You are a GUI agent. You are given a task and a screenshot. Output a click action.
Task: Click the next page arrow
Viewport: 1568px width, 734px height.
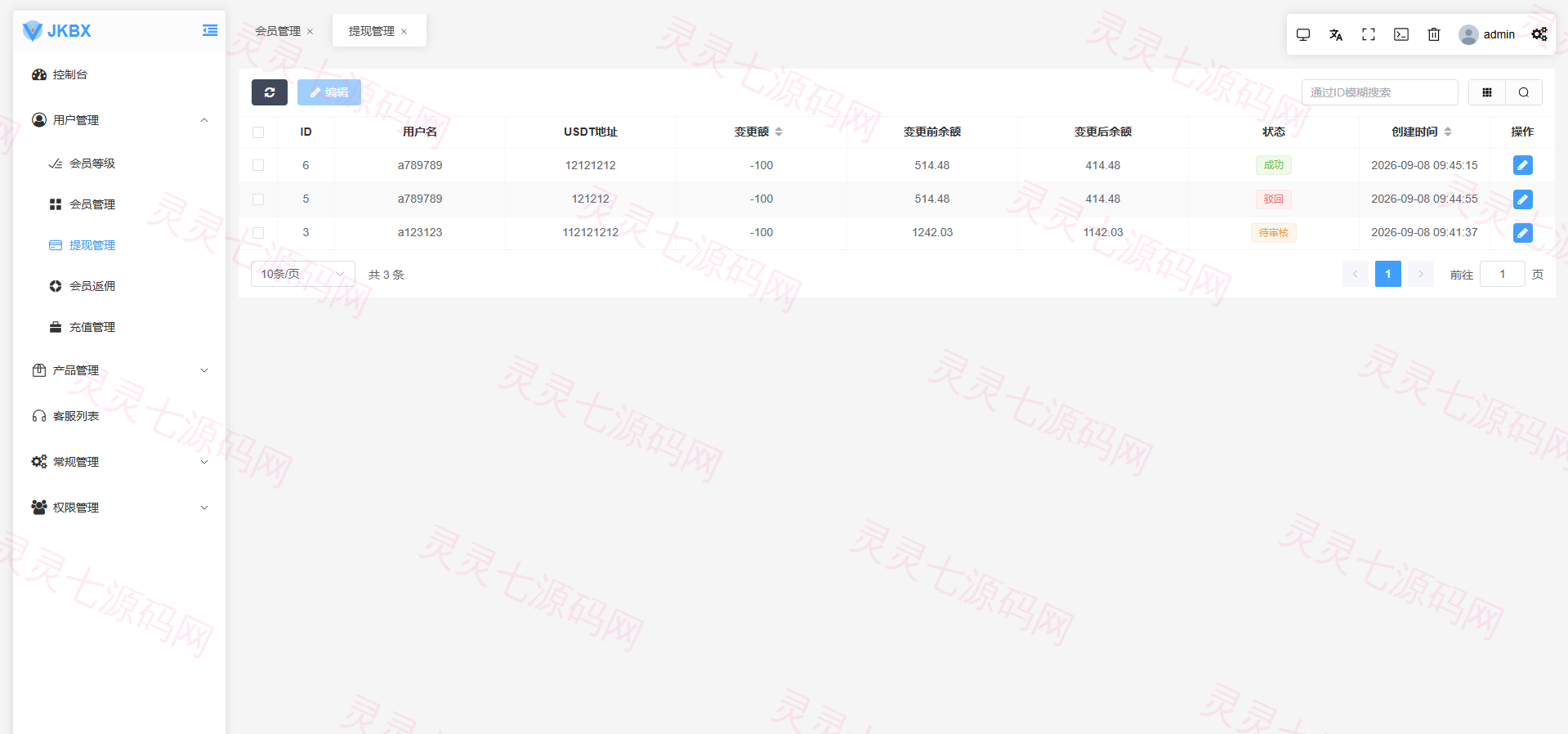(x=1421, y=274)
